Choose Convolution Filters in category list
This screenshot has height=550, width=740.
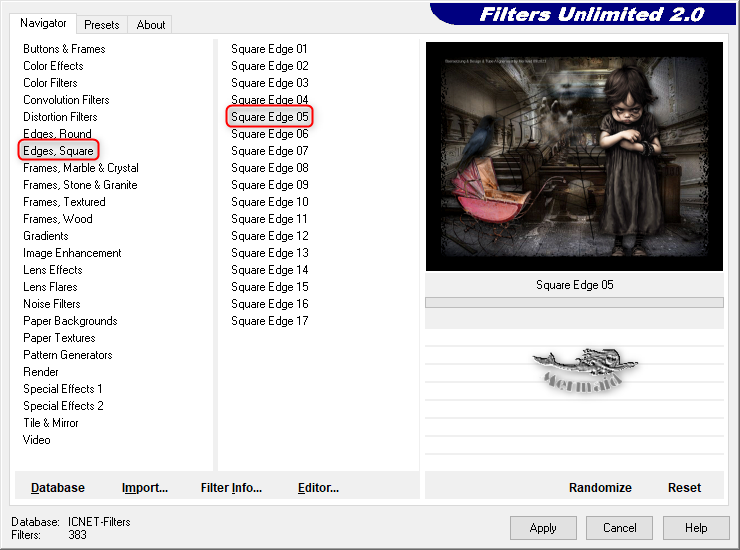pos(66,100)
